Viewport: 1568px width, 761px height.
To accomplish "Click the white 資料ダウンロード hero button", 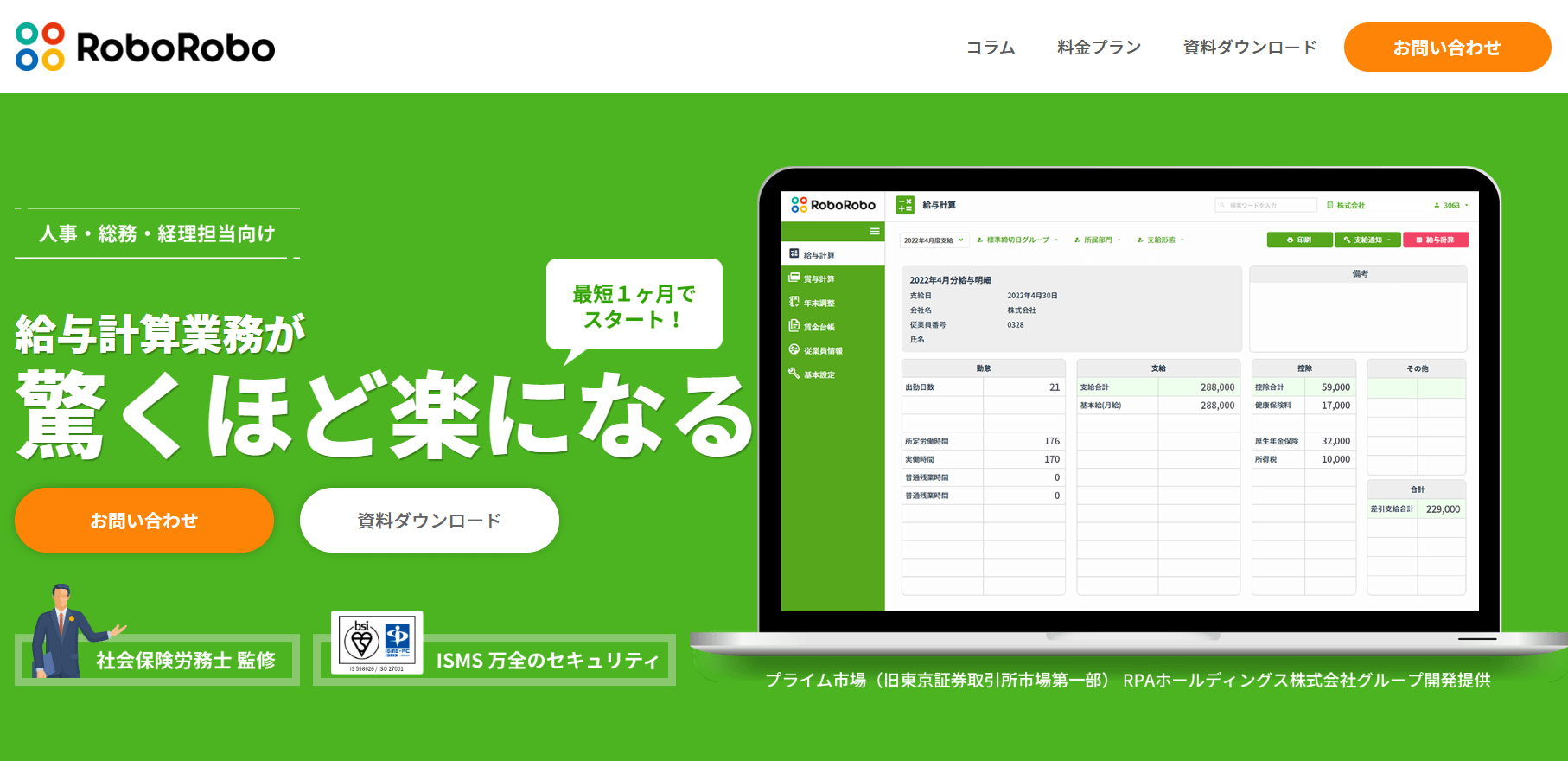I will 429,521.
